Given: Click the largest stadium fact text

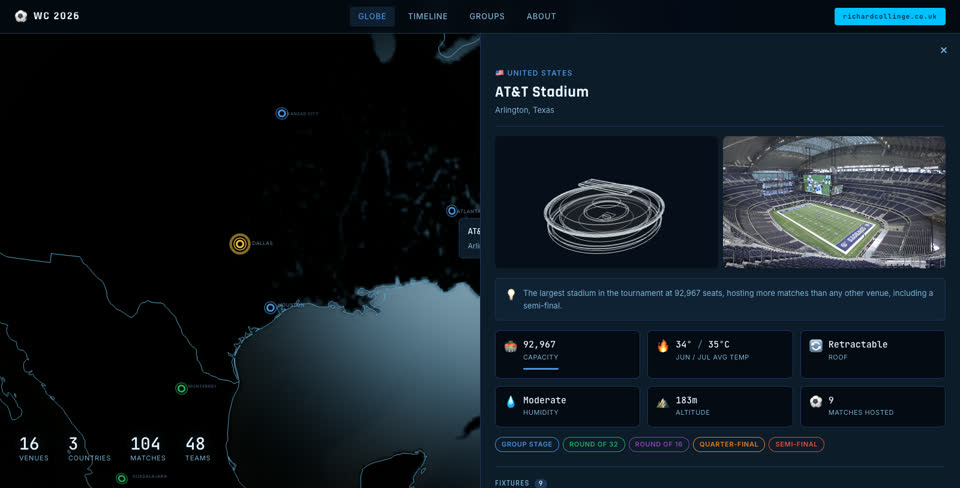Looking at the screenshot, I should pyautogui.click(x=728, y=299).
